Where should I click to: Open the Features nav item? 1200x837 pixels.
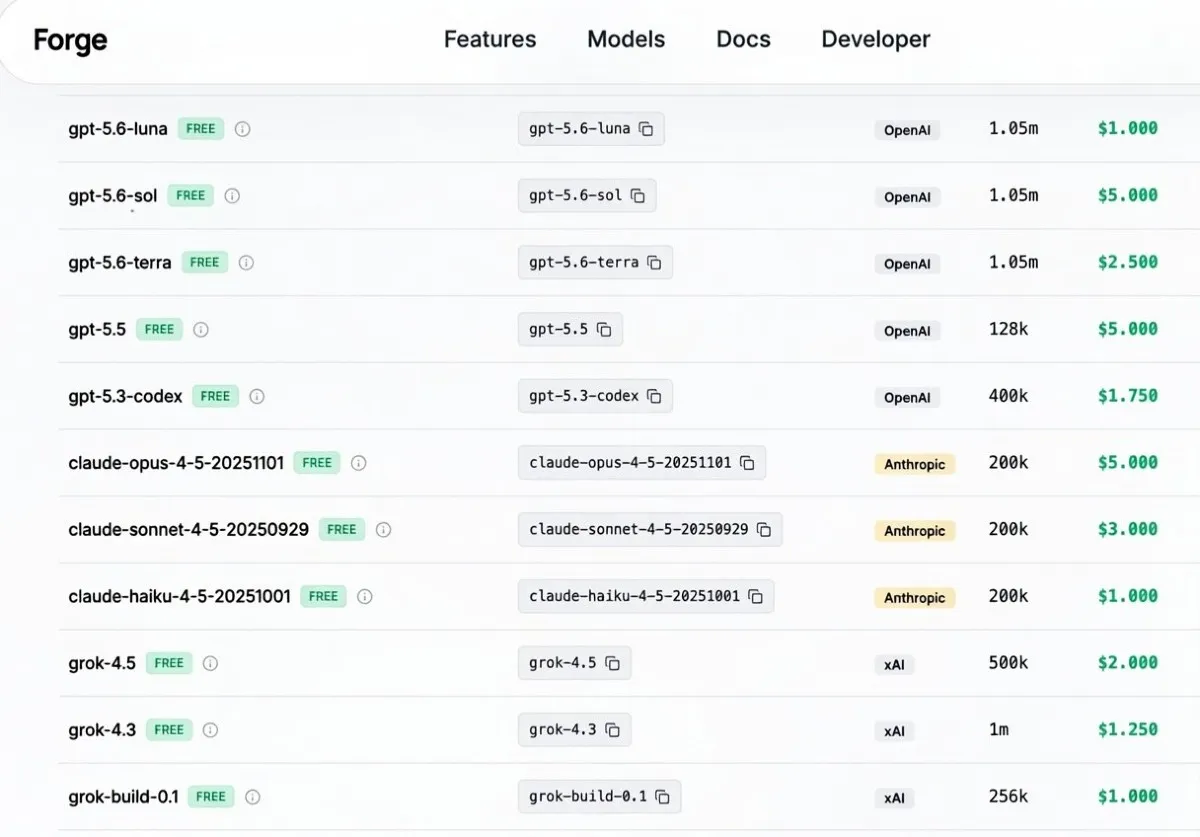[490, 40]
